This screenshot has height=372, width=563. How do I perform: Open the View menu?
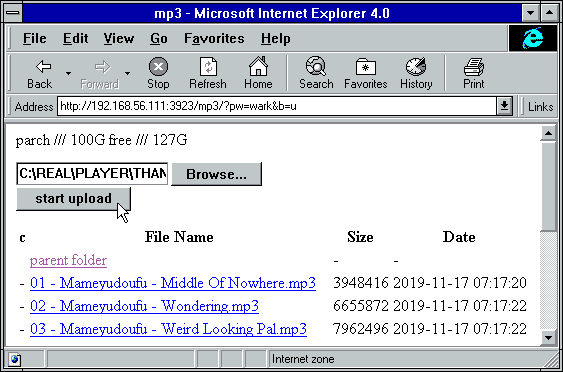tap(119, 38)
